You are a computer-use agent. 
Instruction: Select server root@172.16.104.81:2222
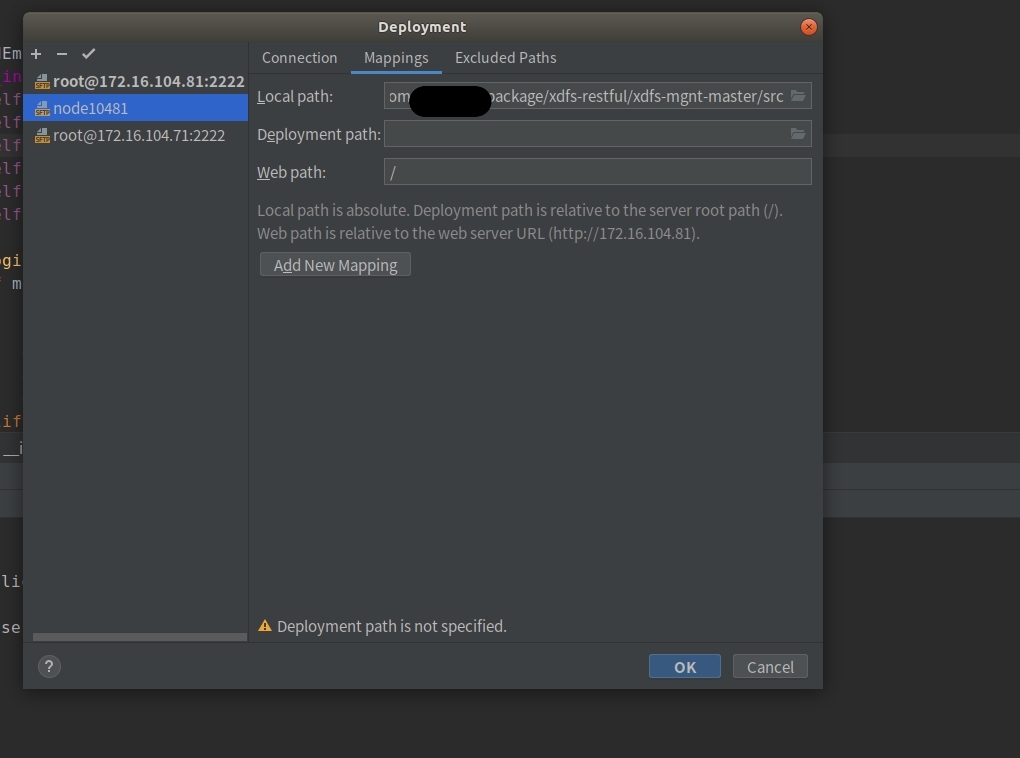pyautogui.click(x=135, y=81)
